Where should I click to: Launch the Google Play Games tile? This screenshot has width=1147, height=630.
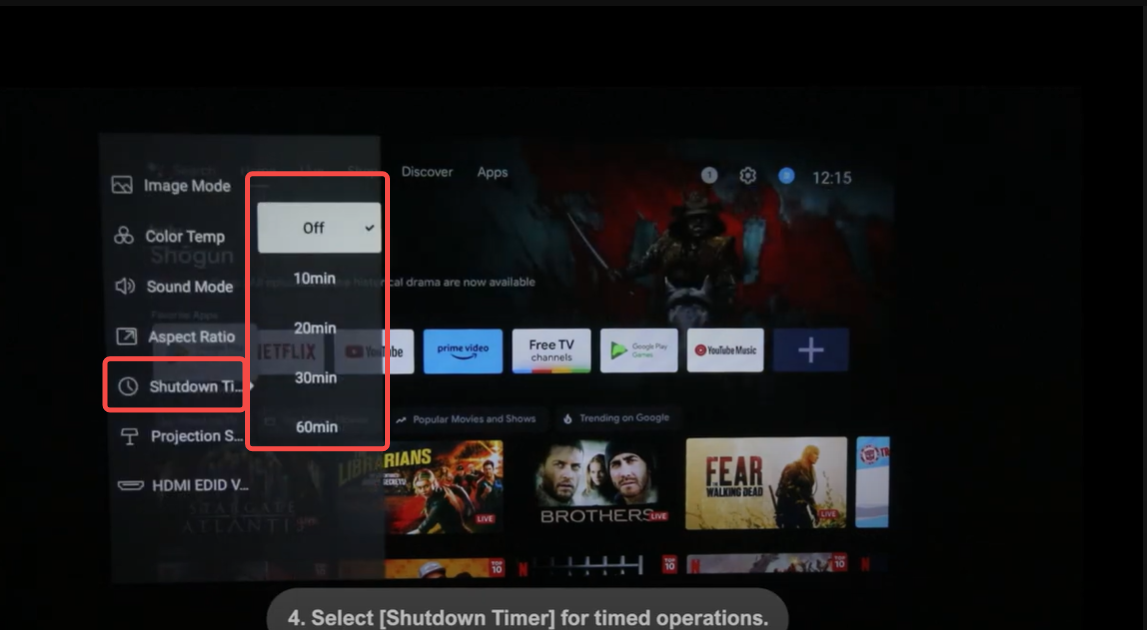pos(639,350)
